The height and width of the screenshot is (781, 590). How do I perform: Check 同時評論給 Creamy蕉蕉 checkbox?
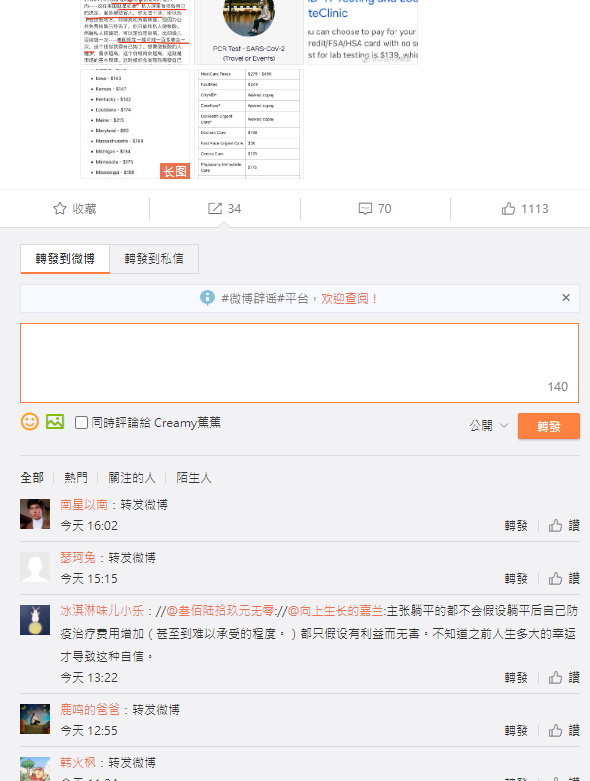81,422
